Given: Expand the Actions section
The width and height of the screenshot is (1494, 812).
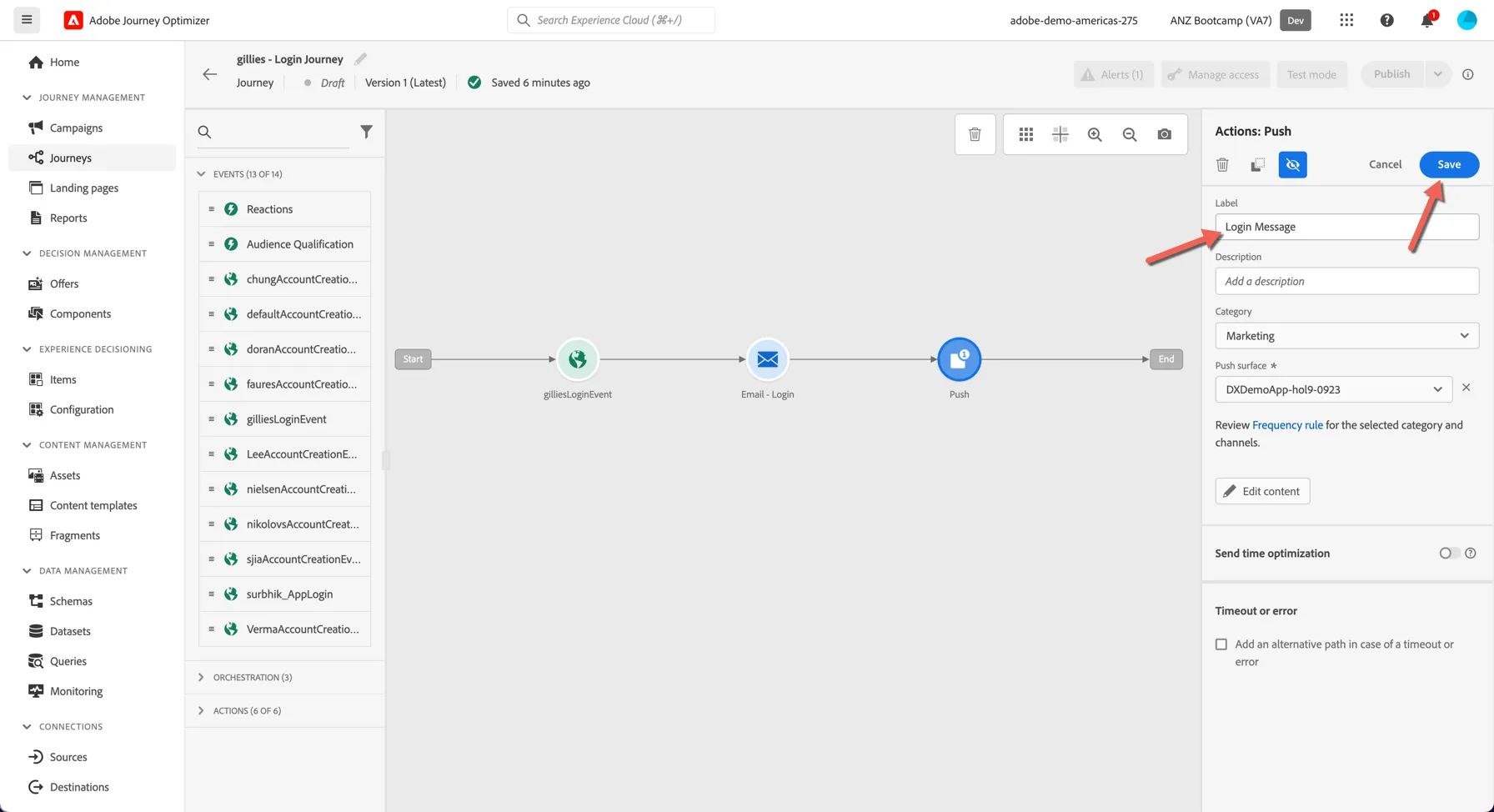Looking at the screenshot, I should click(x=201, y=710).
